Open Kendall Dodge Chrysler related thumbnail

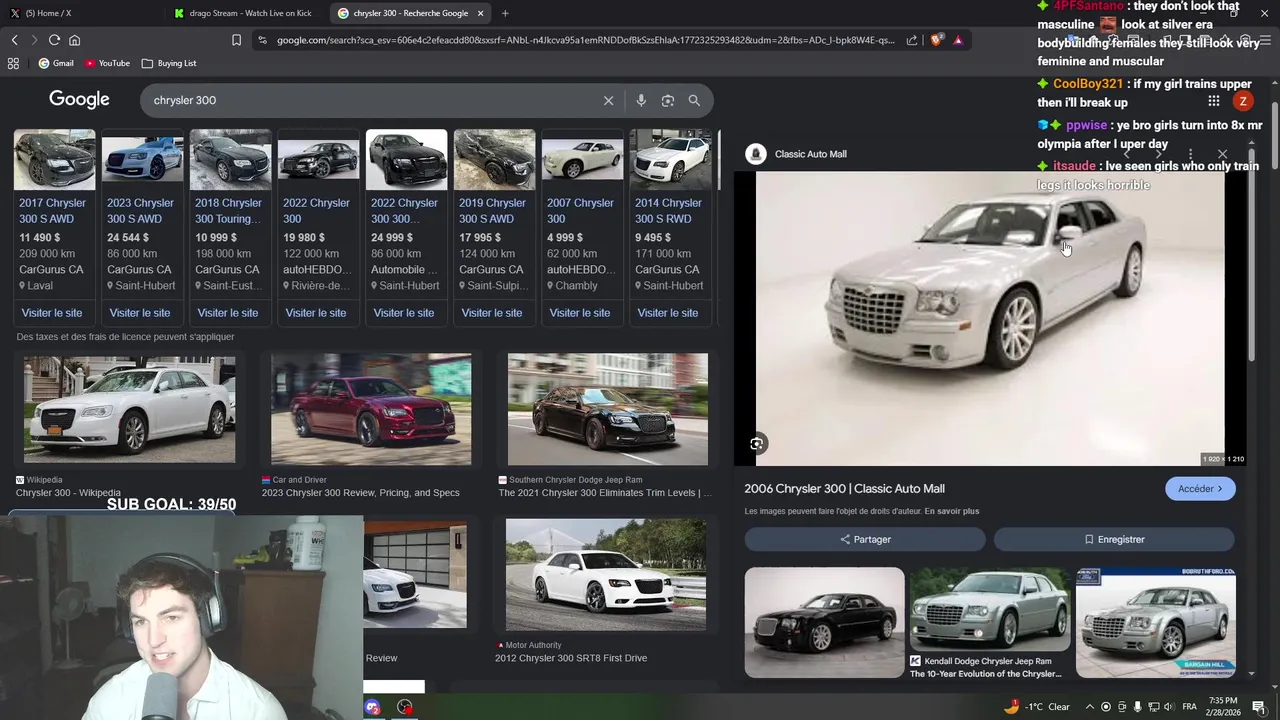pos(990,609)
